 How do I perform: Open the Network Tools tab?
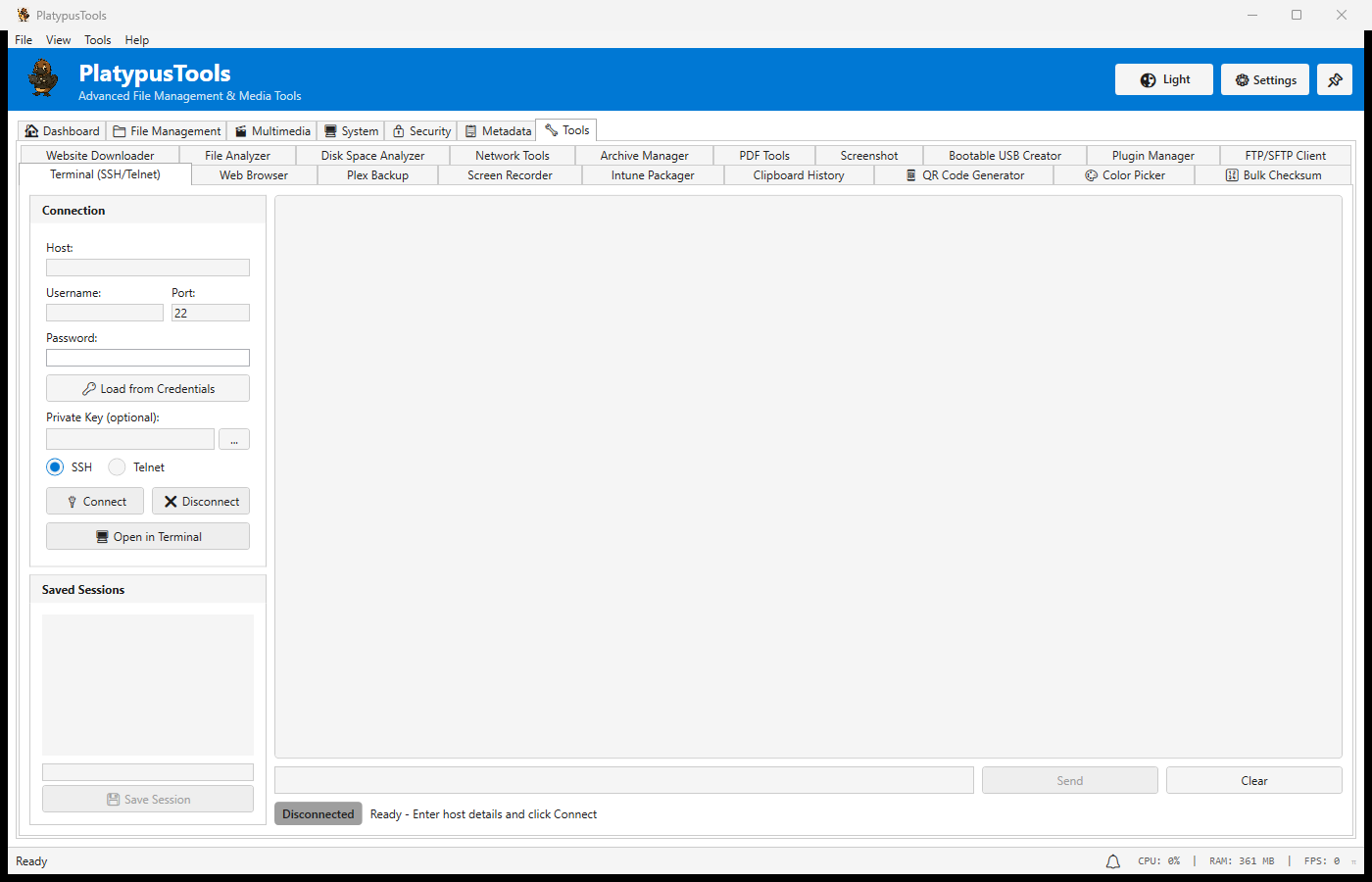[512, 156]
